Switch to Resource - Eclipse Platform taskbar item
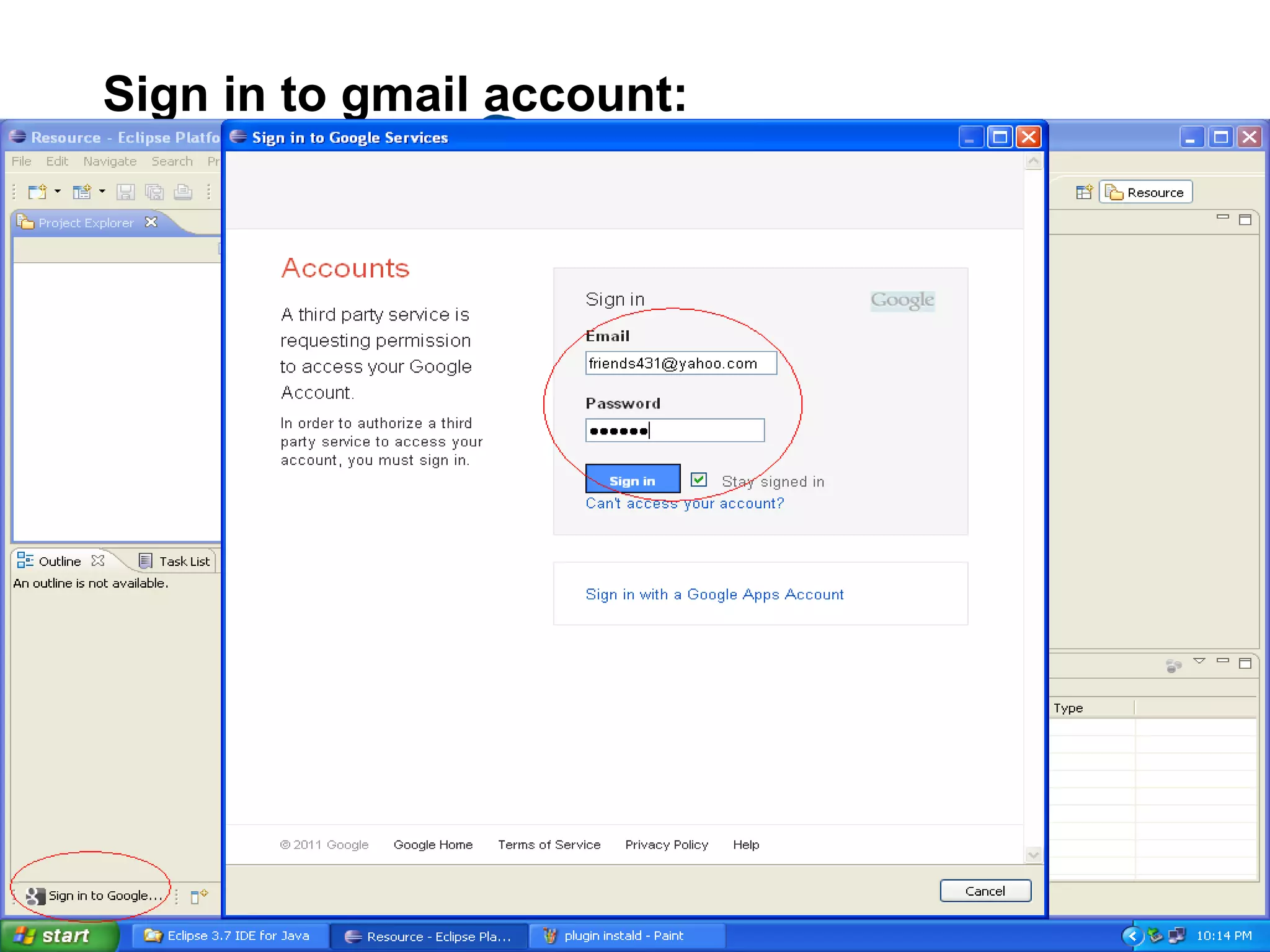 click(429, 937)
